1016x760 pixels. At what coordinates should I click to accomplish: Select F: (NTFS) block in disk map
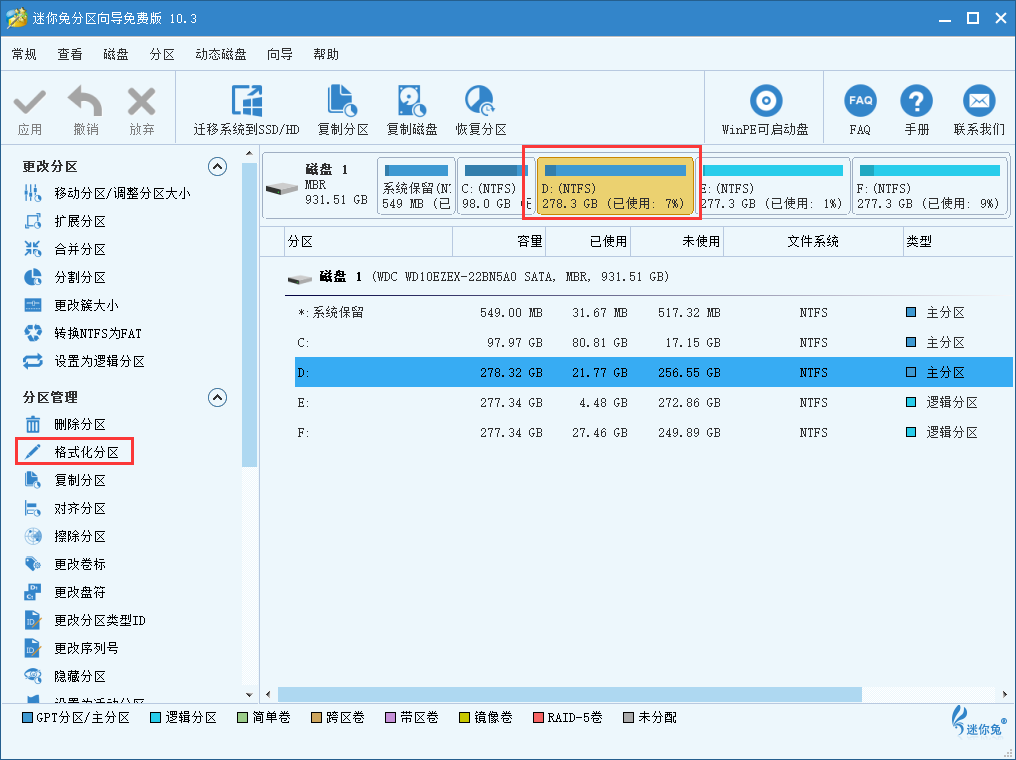[x=930, y=186]
